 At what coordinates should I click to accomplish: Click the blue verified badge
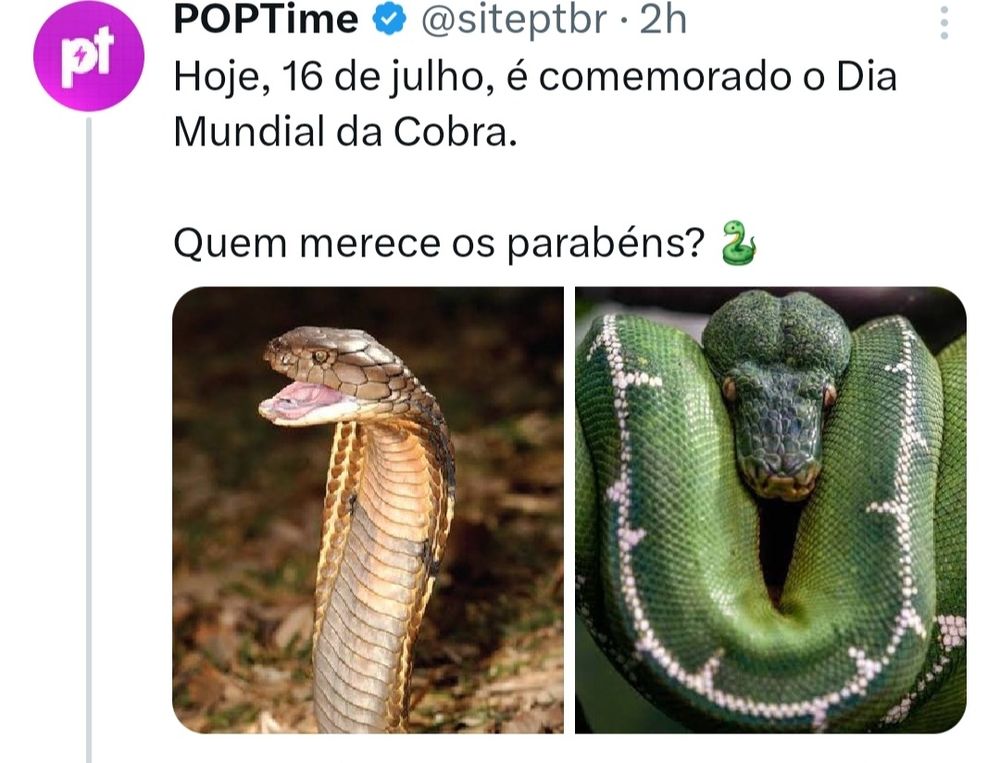point(389,20)
